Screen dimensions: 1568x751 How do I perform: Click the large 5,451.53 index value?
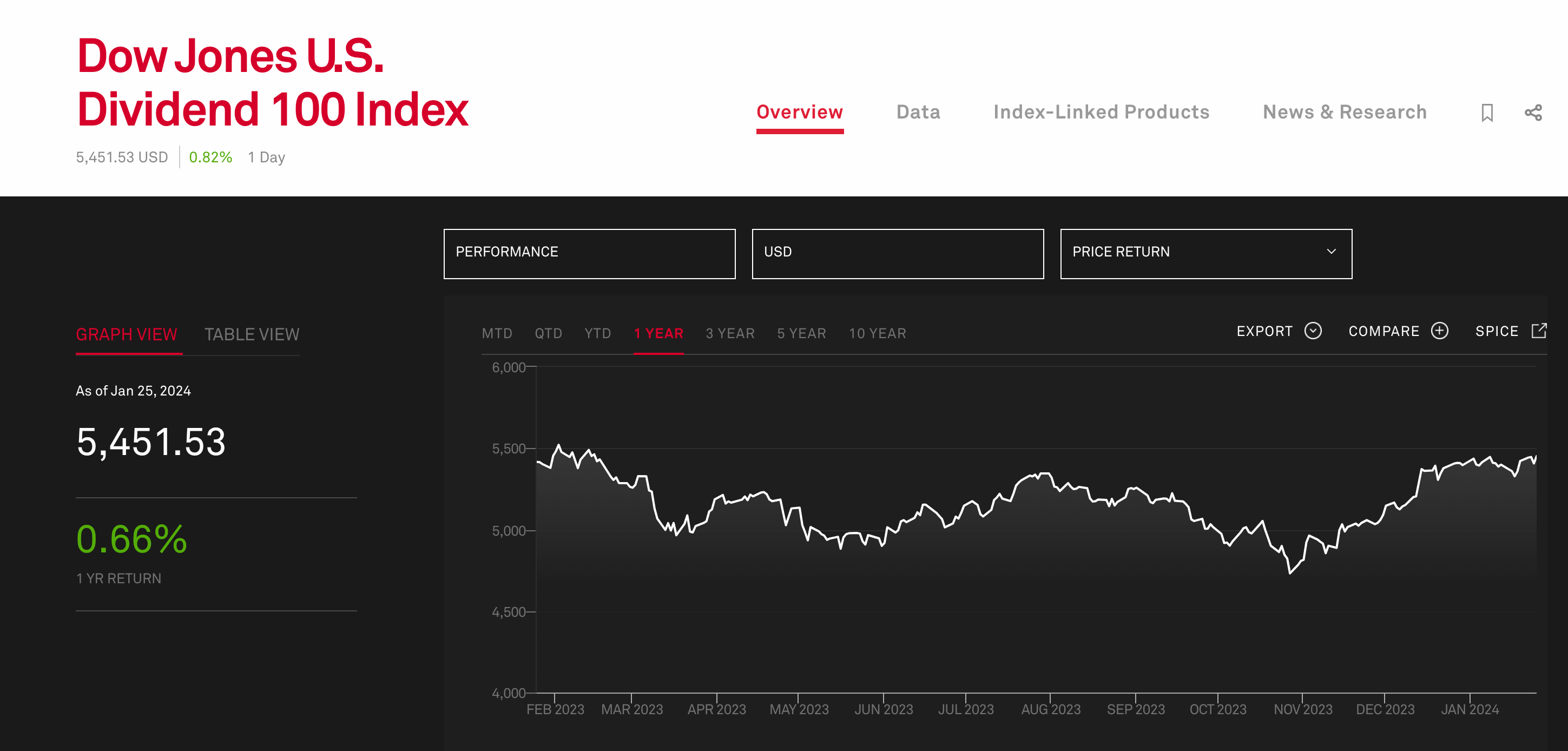click(x=151, y=442)
